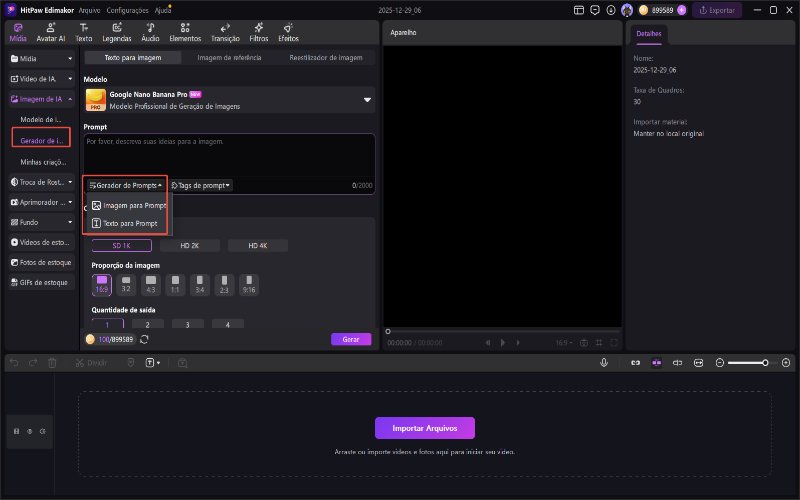Choose Texto para Prompt menu entry
This screenshot has height=500, width=800.
125,223
